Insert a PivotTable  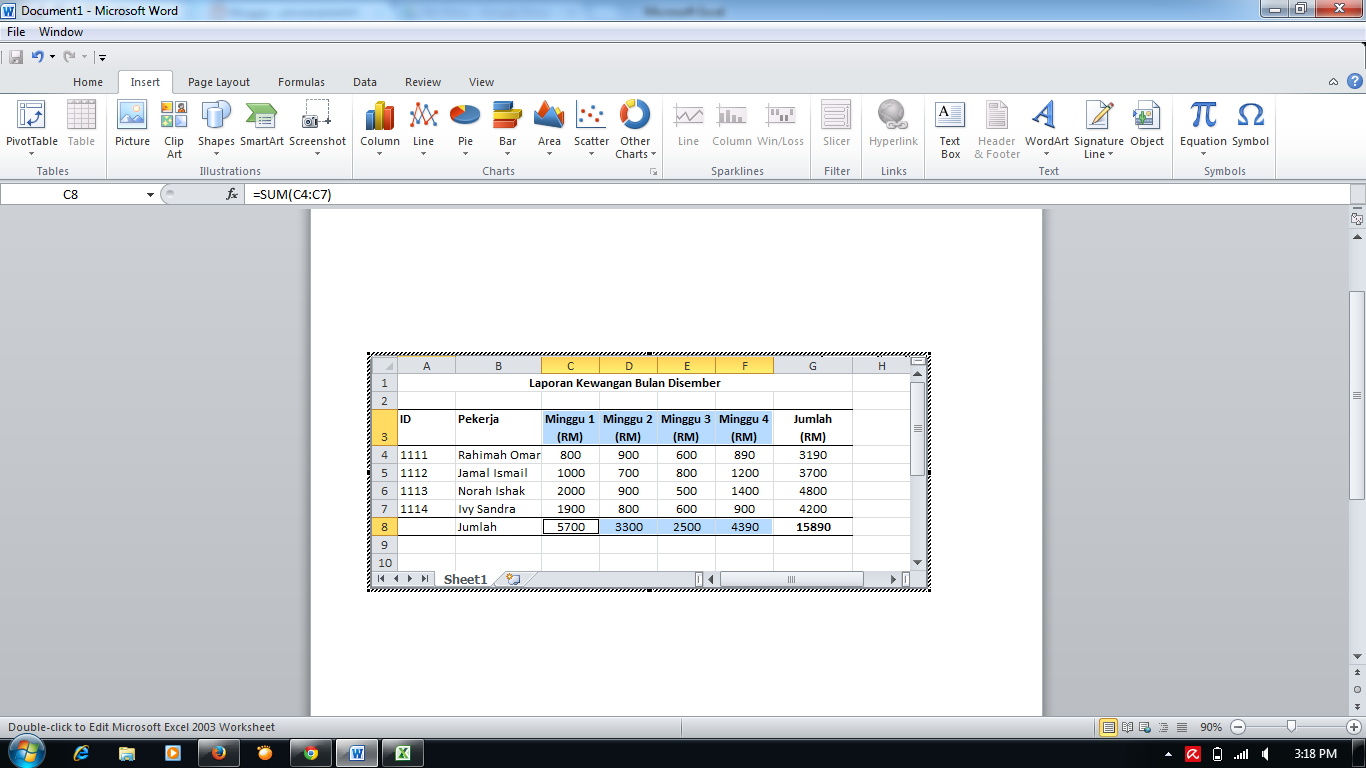[x=32, y=128]
